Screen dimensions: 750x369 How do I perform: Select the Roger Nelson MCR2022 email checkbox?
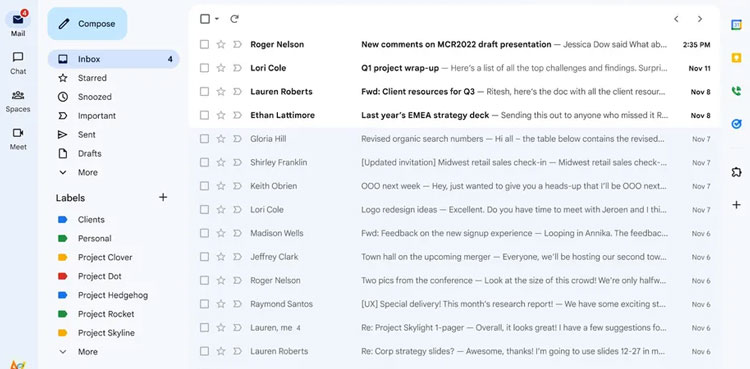tap(204, 44)
